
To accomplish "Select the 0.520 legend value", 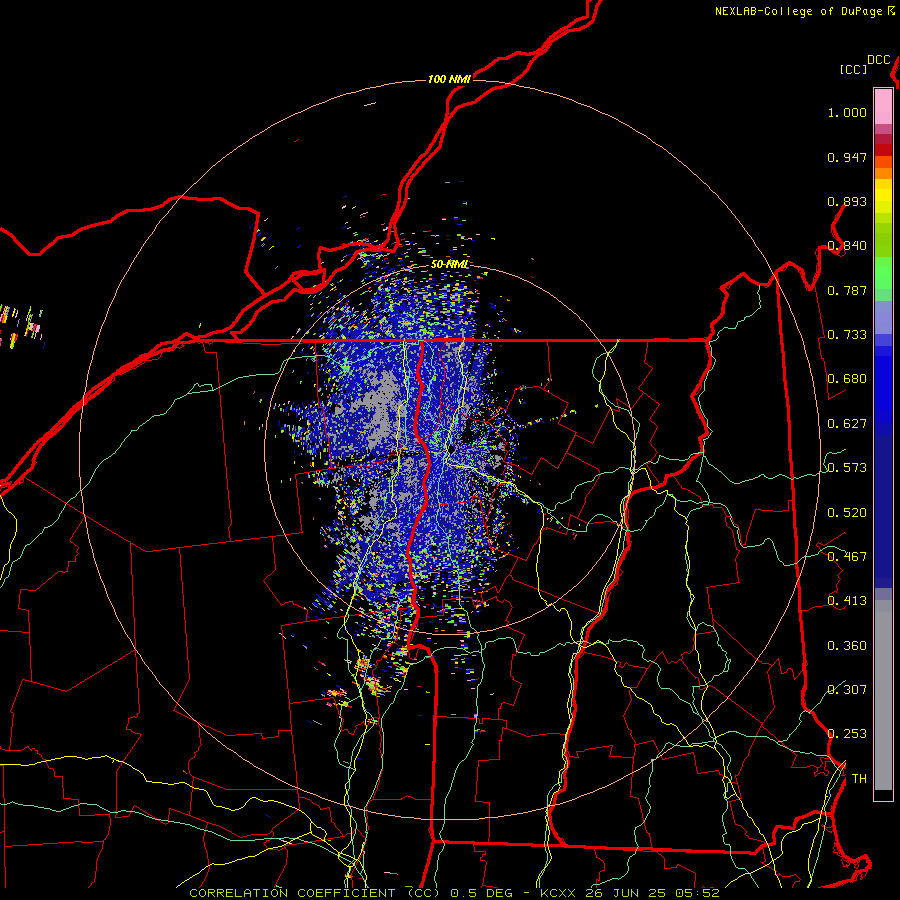I will (847, 513).
